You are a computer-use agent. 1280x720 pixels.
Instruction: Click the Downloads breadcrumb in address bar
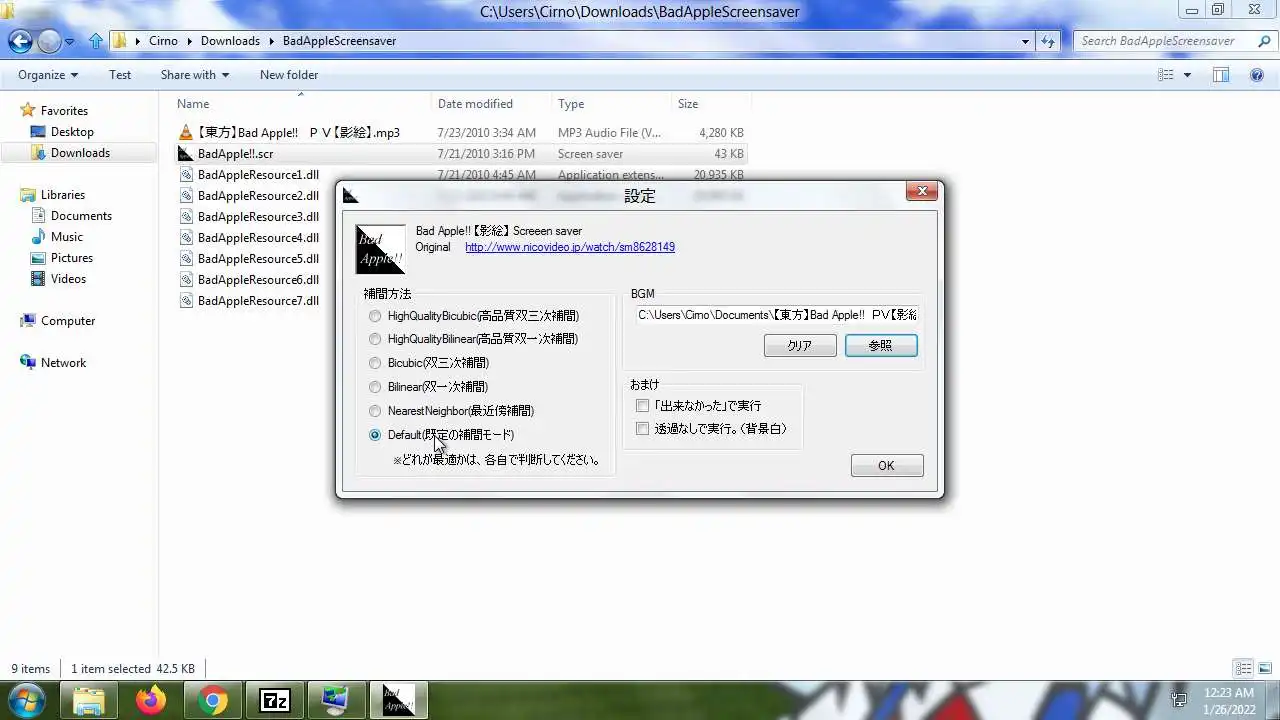pos(230,41)
